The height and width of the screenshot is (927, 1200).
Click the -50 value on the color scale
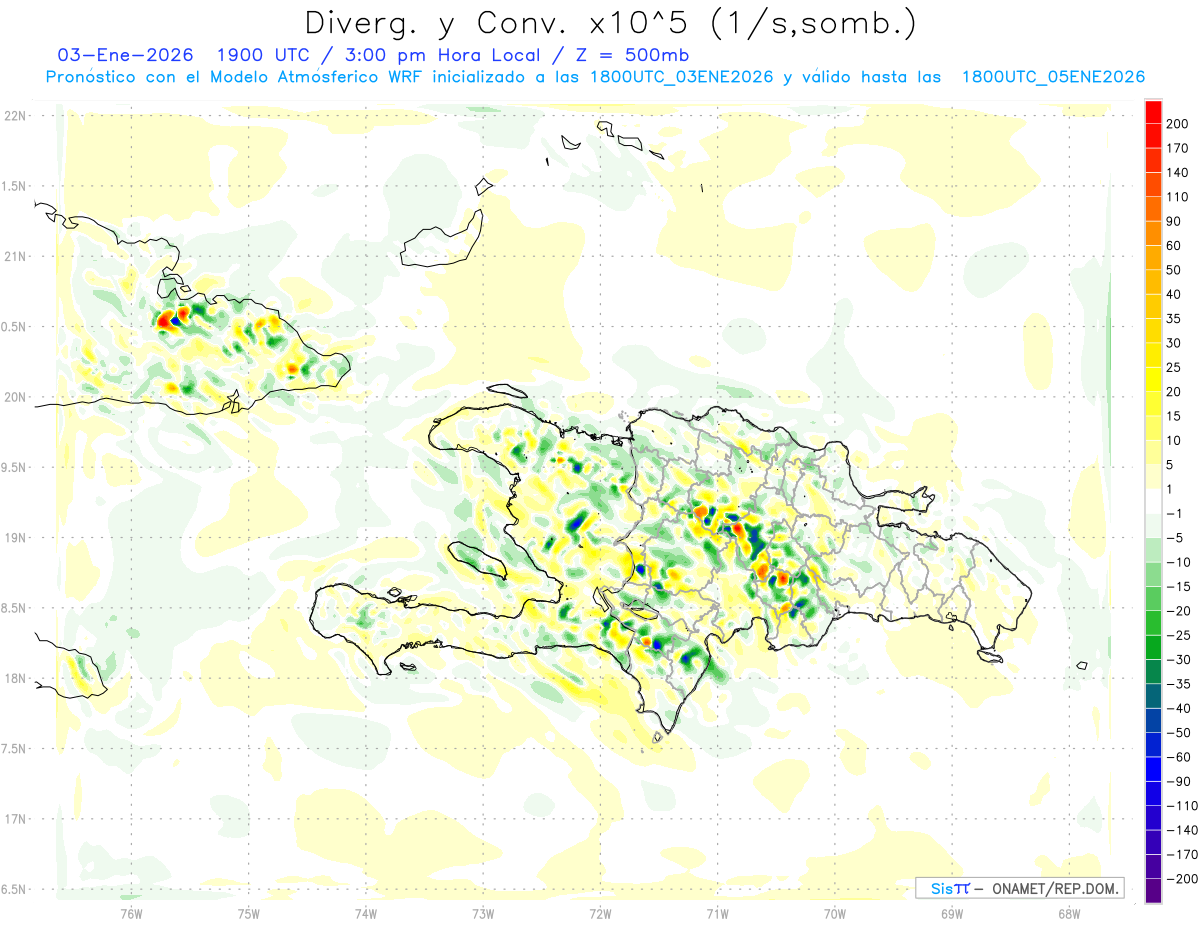1177,733
